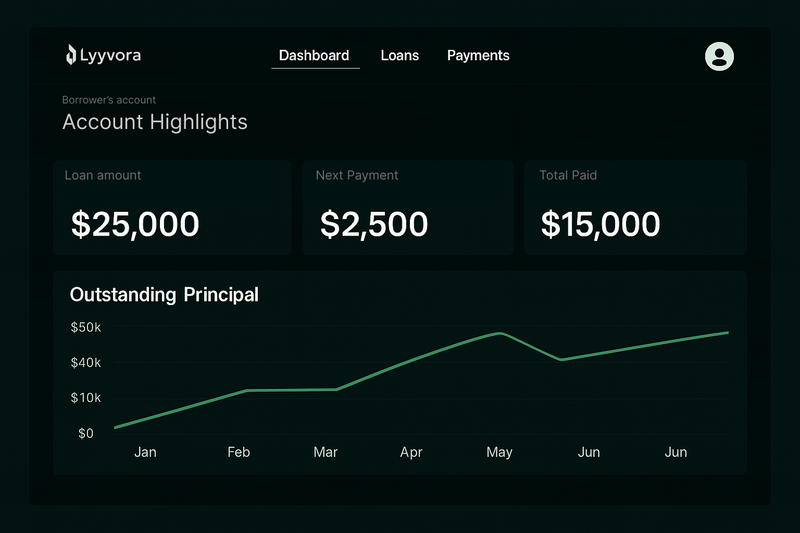Open the user profile avatar
The height and width of the screenshot is (533, 800).
719,56
